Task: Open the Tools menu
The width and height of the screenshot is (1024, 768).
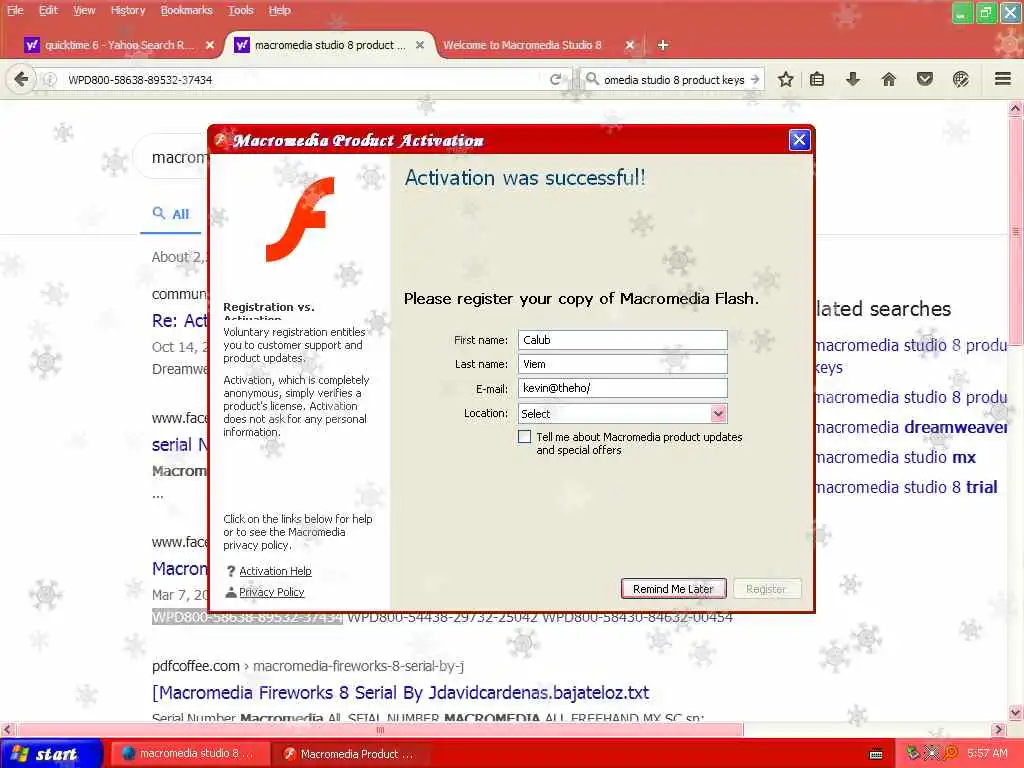Action: pos(241,10)
